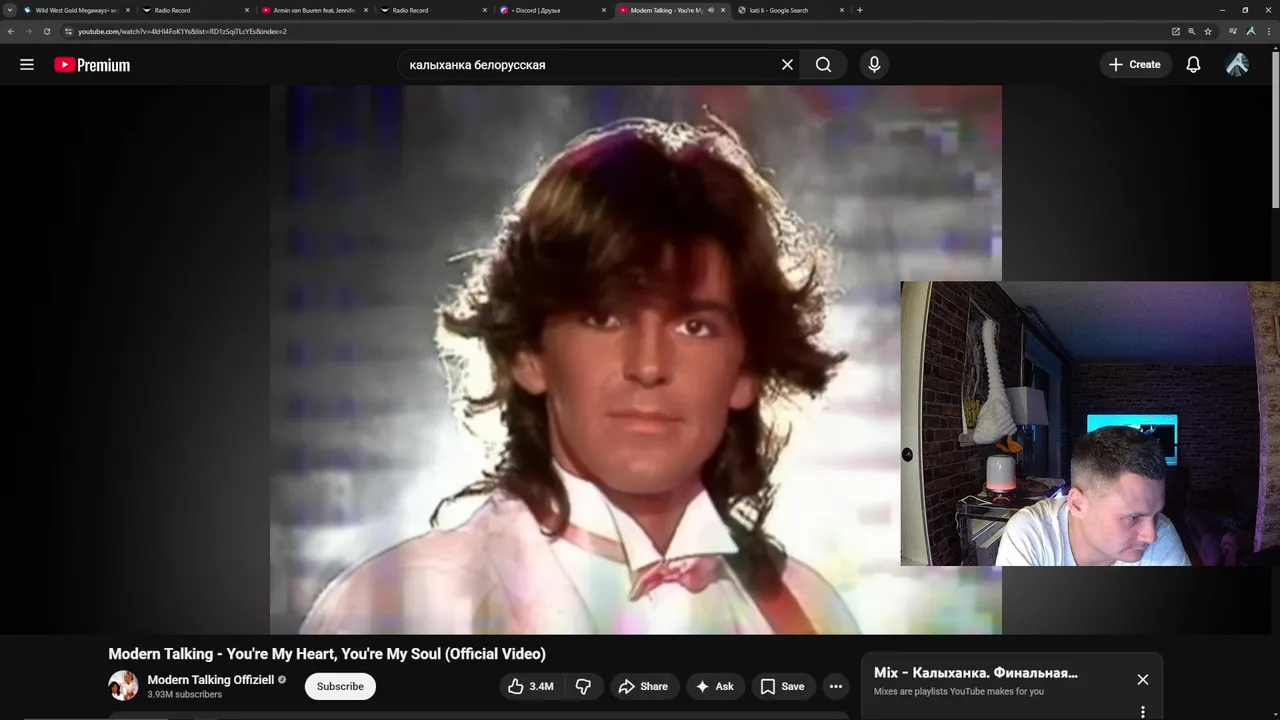This screenshot has height=720, width=1280.
Task: Go to YouTube Premium home logo
Action: pyautogui.click(x=92, y=65)
